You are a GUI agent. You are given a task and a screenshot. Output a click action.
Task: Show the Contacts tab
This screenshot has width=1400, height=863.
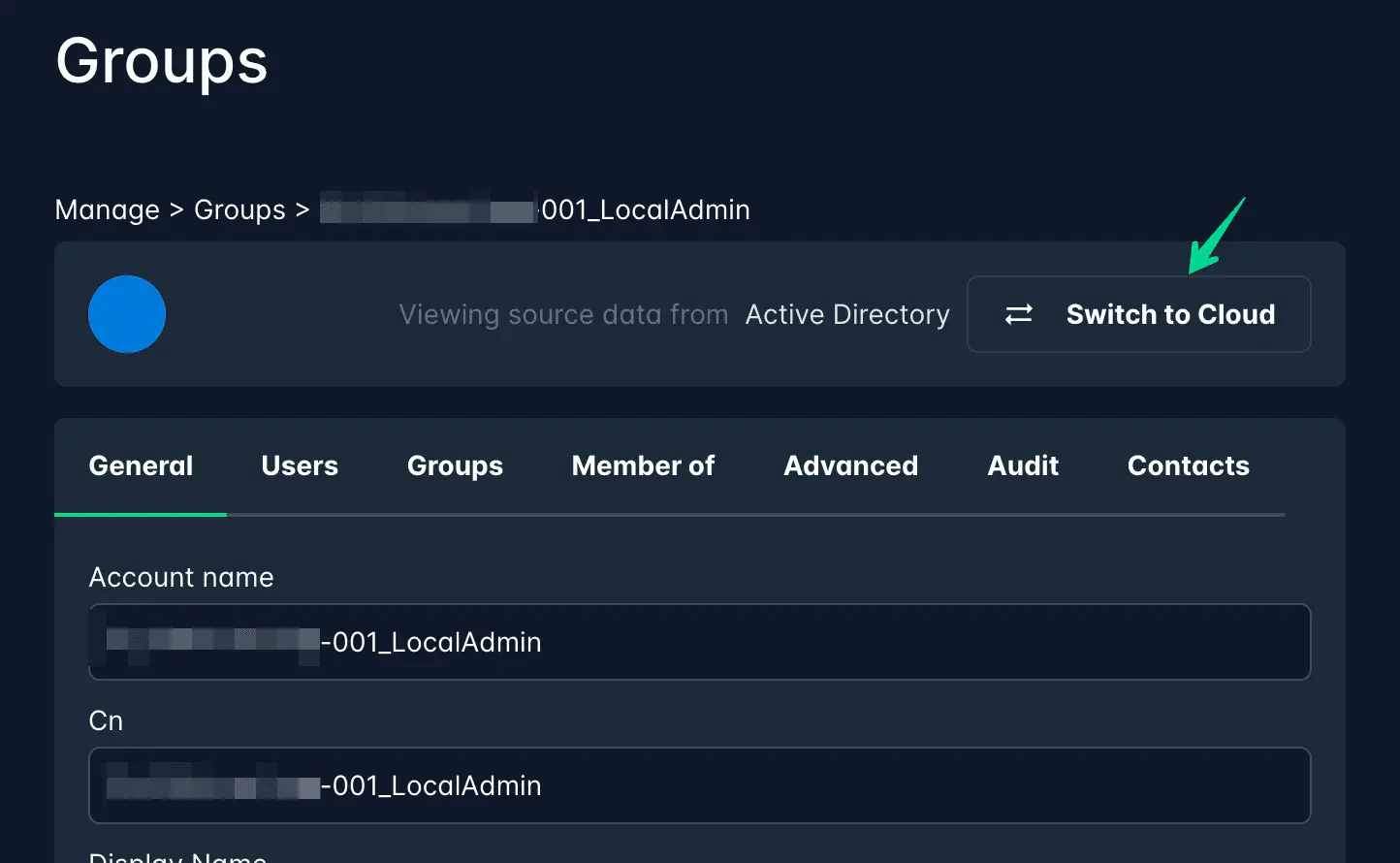click(1188, 466)
